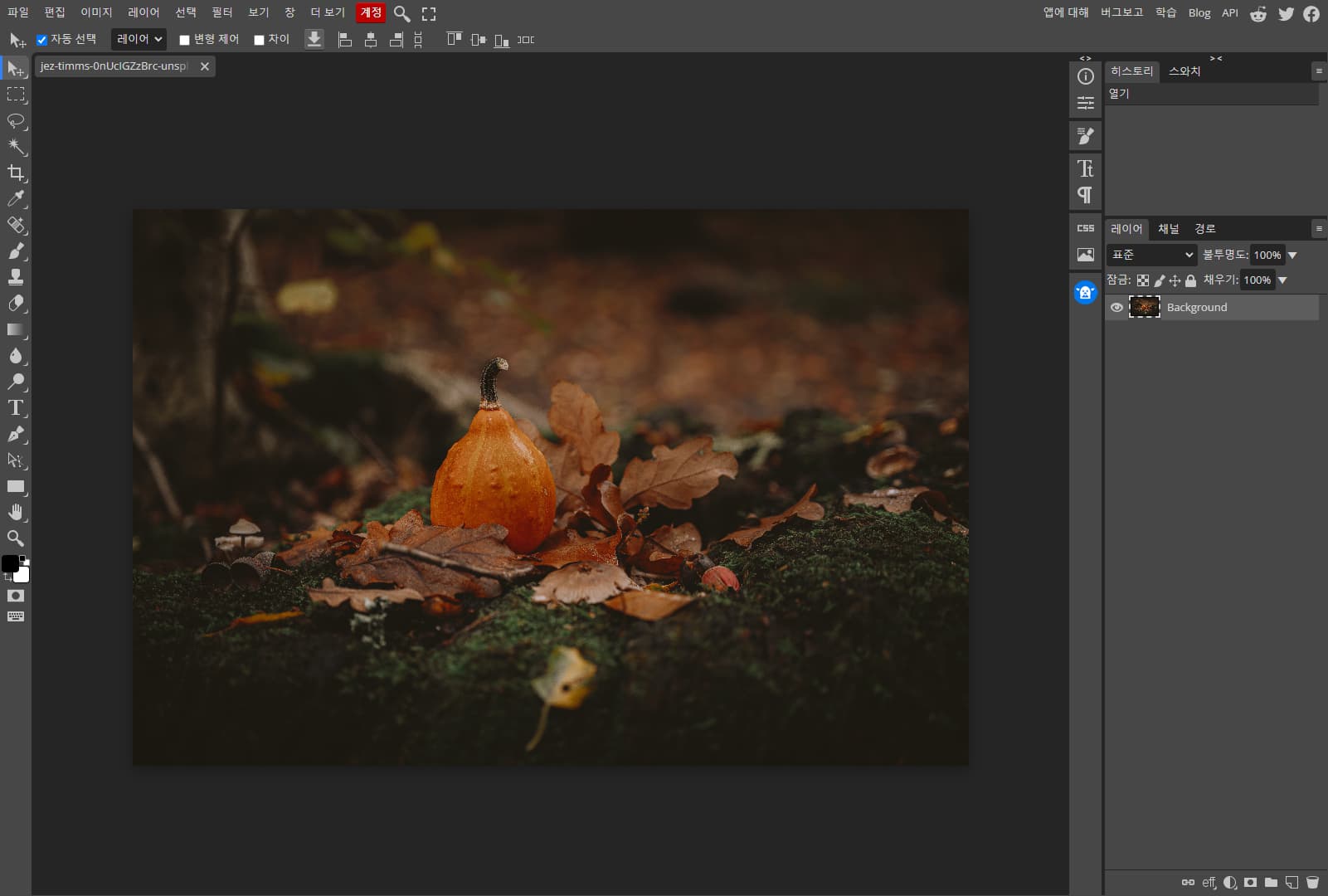
Task: Expand the fill (채우기) slider arrow
Action: click(1282, 280)
